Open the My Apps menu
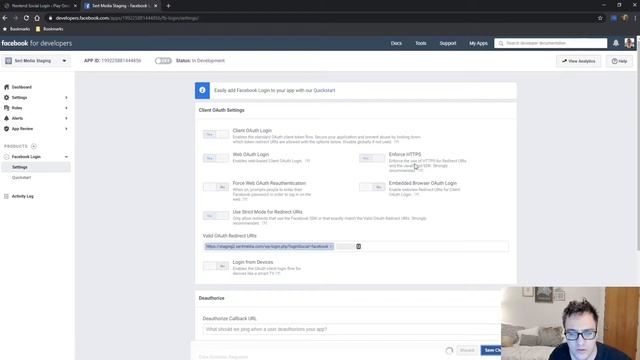Viewport: 640px width, 360px height. 478,43
